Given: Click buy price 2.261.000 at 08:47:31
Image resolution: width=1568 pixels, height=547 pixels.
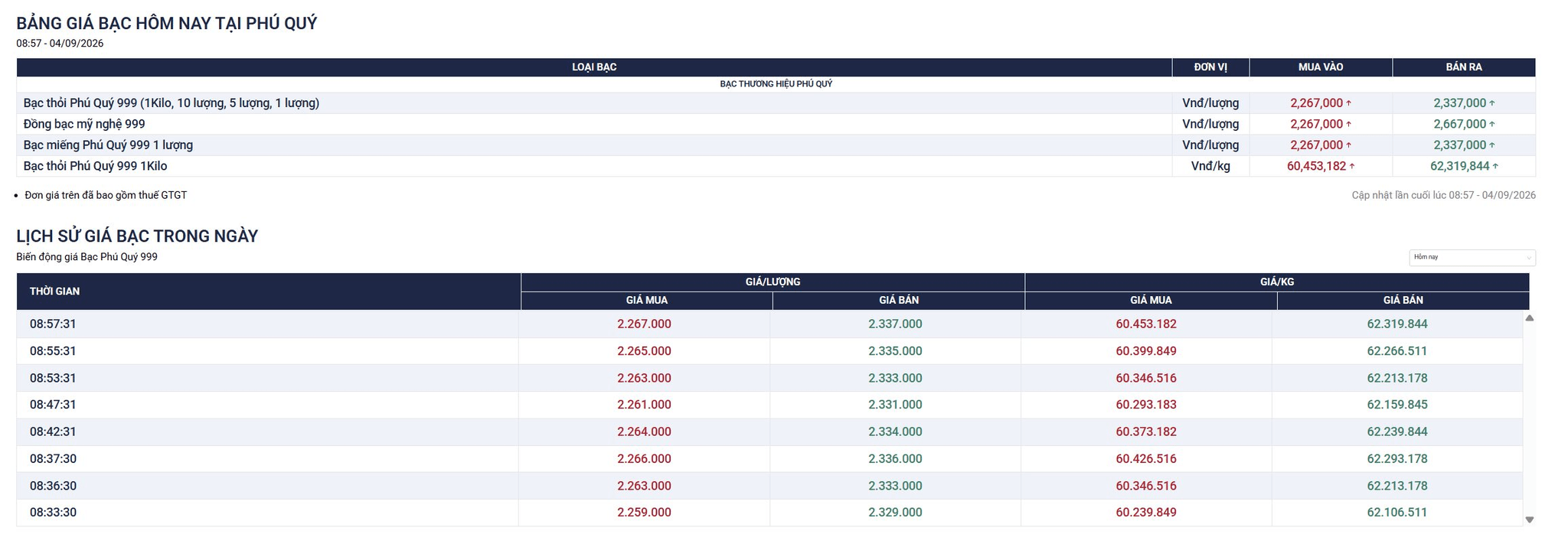Looking at the screenshot, I should point(644,405).
